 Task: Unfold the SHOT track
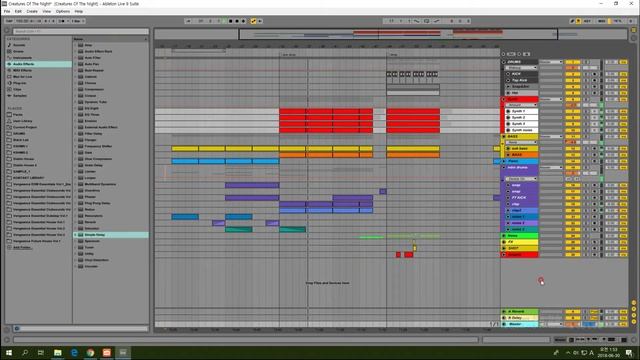point(504,248)
